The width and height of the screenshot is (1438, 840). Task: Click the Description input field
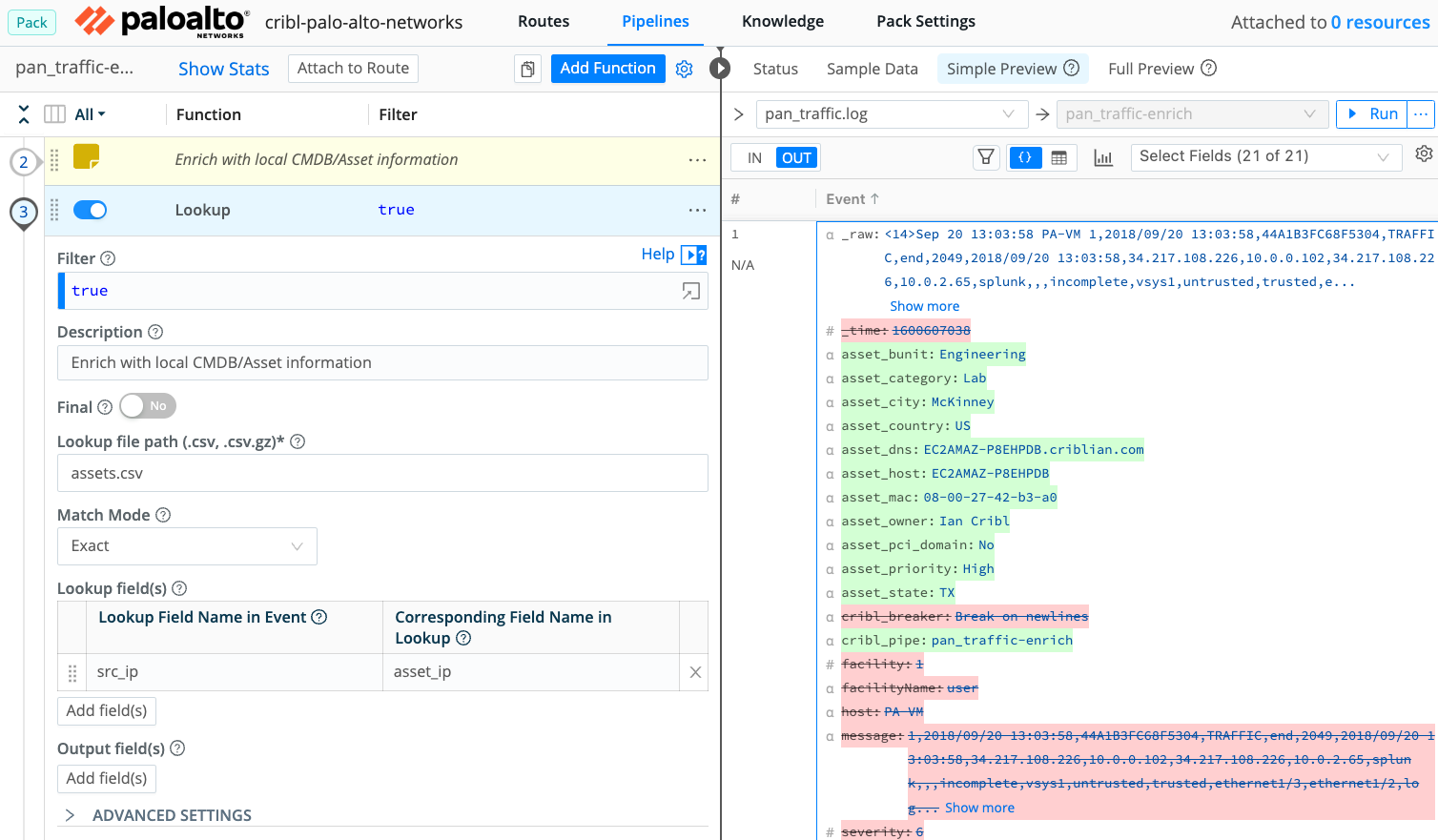(x=382, y=363)
